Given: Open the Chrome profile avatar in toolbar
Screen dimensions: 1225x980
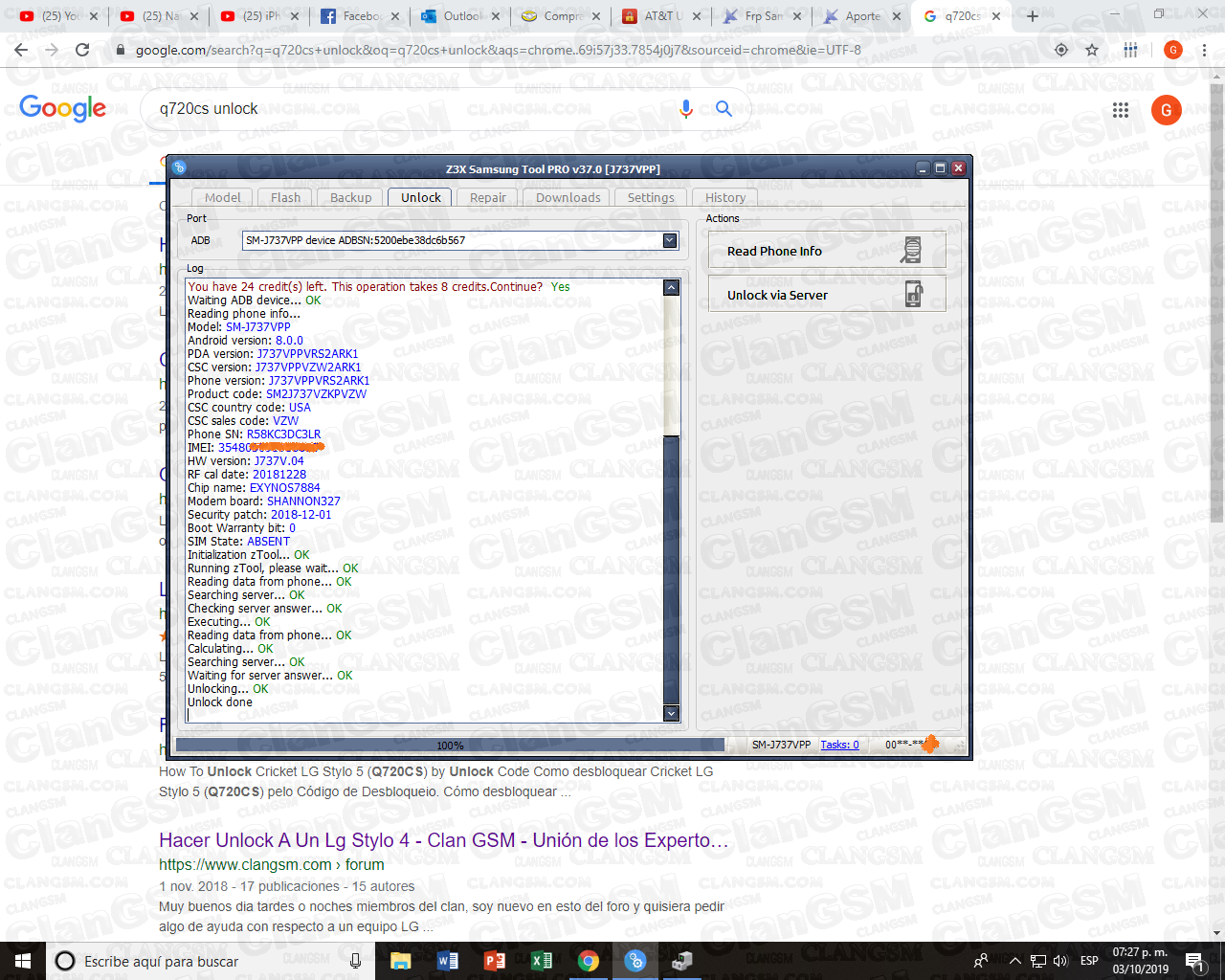Looking at the screenshot, I should click(x=1173, y=50).
